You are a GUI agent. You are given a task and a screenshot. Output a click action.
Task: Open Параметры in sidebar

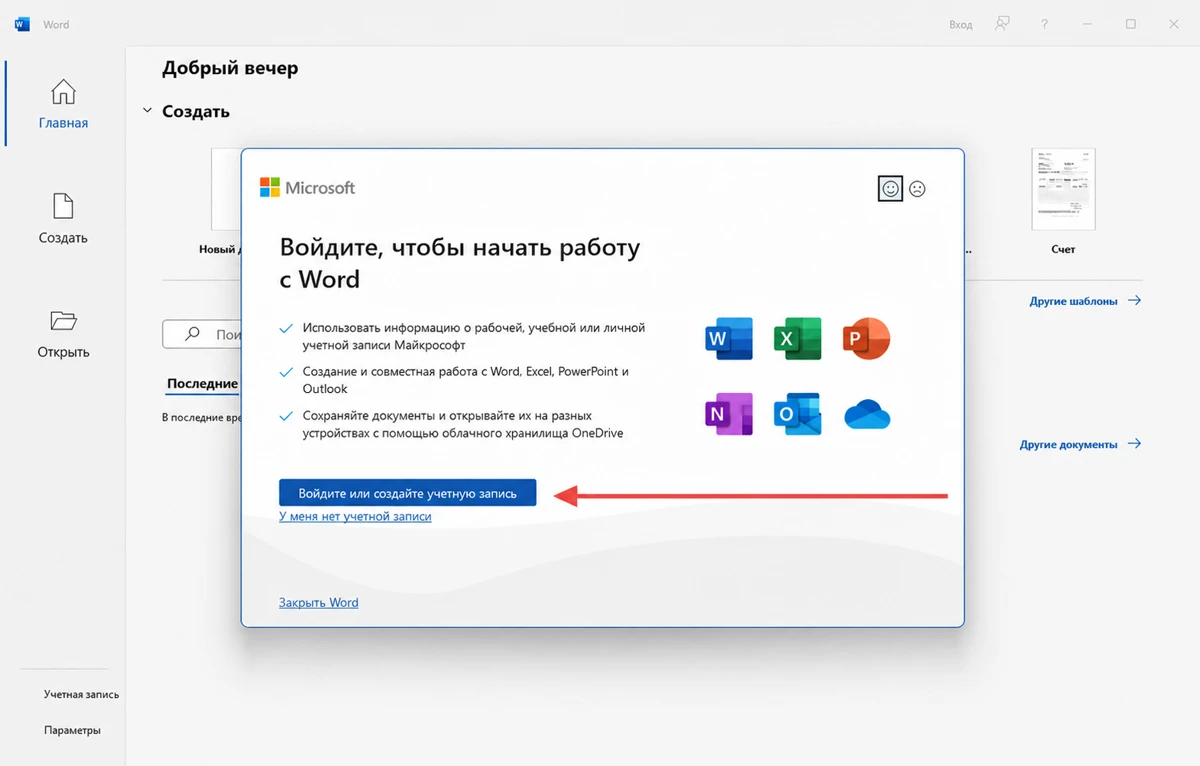pos(72,730)
